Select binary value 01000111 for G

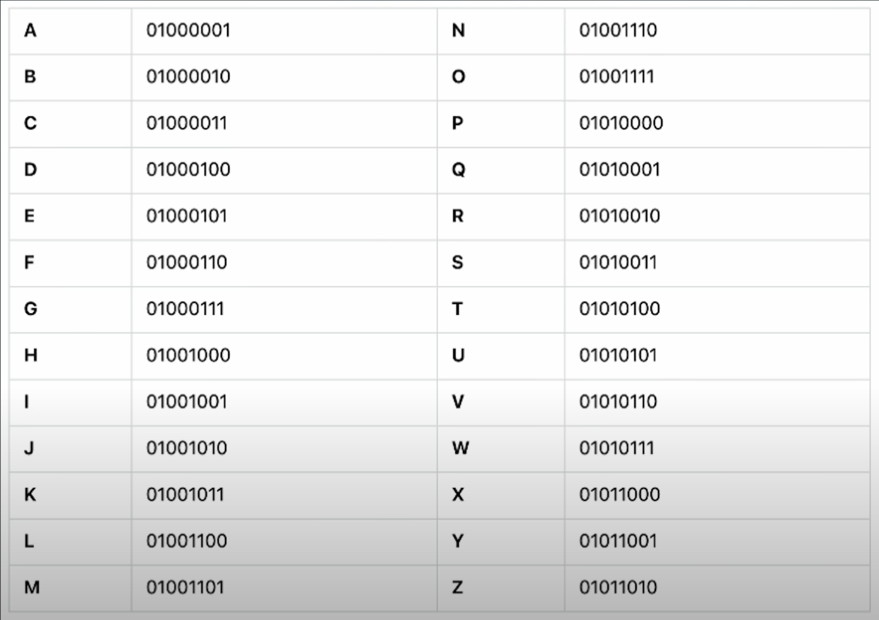tap(185, 309)
